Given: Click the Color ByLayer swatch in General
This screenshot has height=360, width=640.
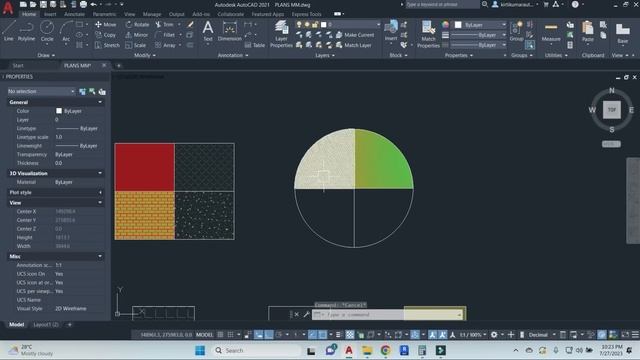Looking at the screenshot, I should coord(59,111).
